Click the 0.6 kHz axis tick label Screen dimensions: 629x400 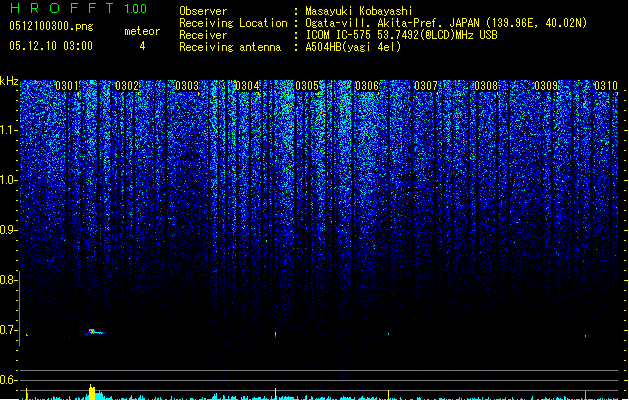pyautogui.click(x=9, y=380)
